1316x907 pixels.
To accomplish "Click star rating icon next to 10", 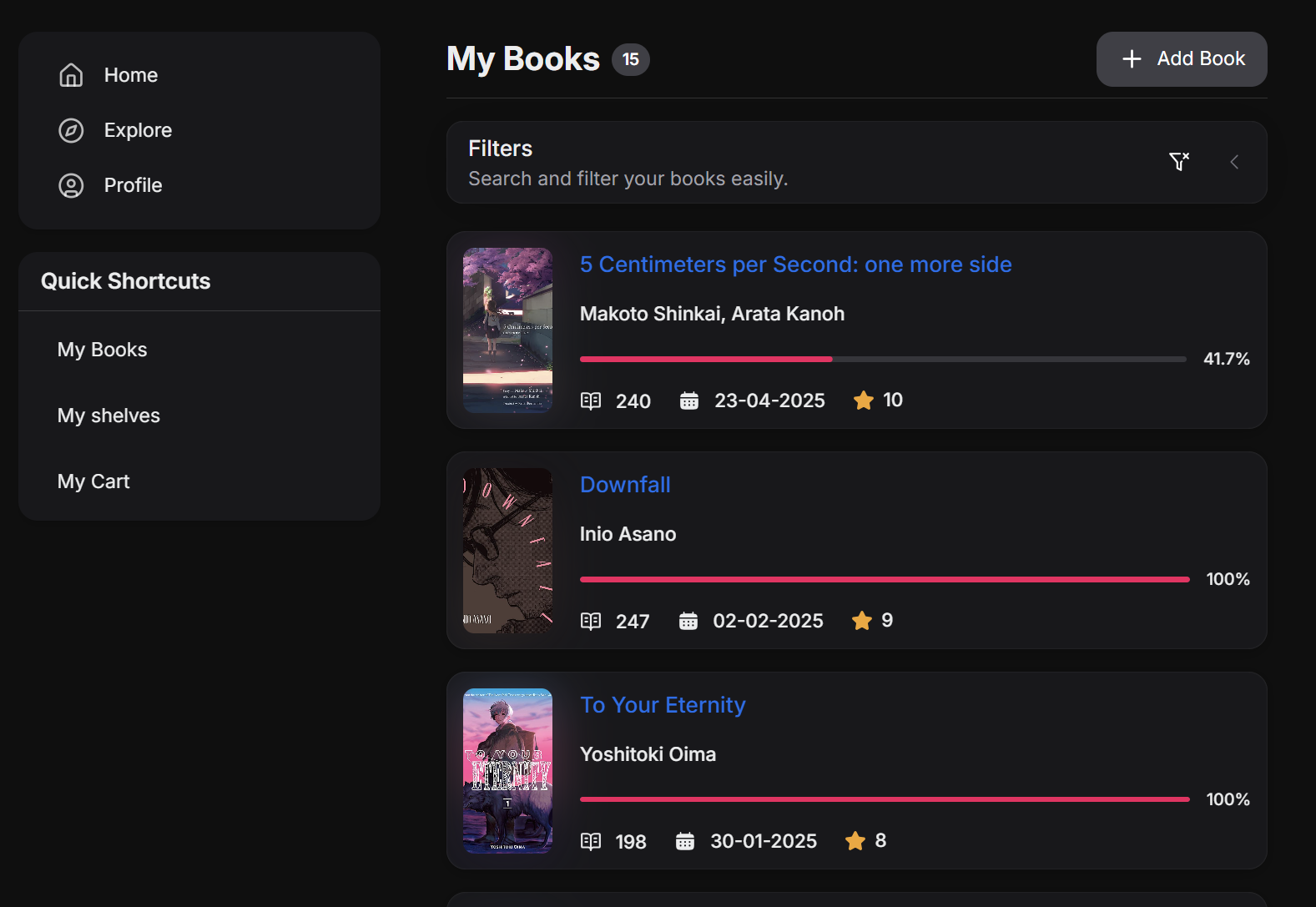I will click(x=864, y=401).
